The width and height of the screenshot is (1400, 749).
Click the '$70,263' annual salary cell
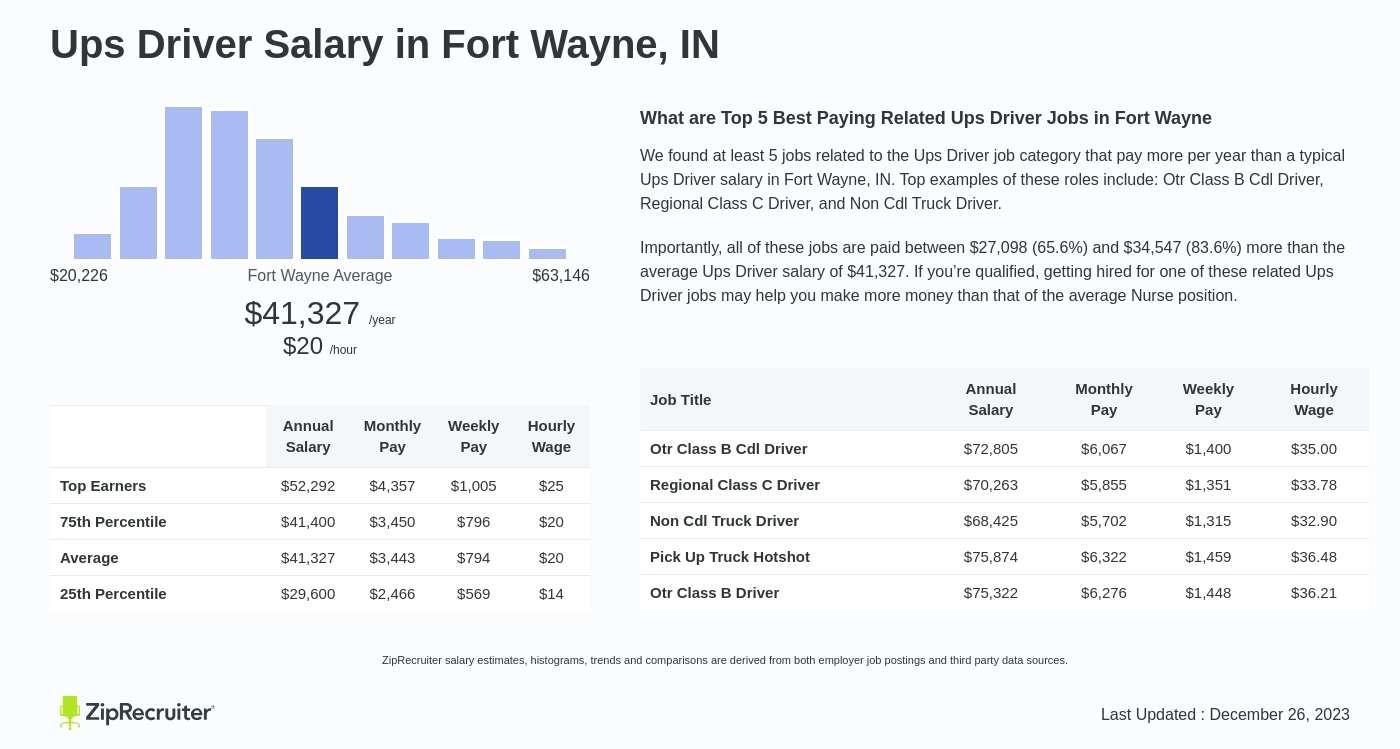pyautogui.click(x=991, y=484)
